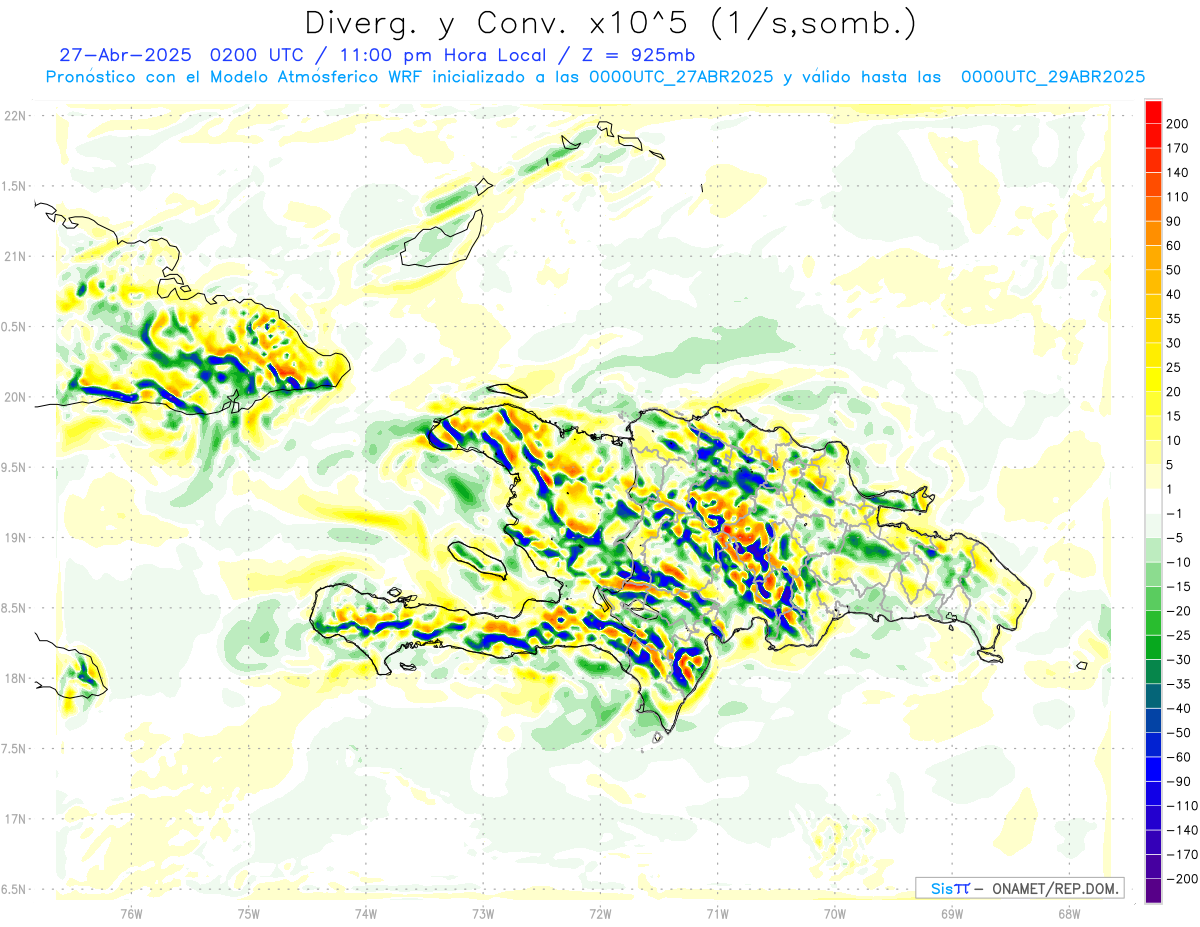
Task: Click the '19N' latitude label
Action: [15, 538]
